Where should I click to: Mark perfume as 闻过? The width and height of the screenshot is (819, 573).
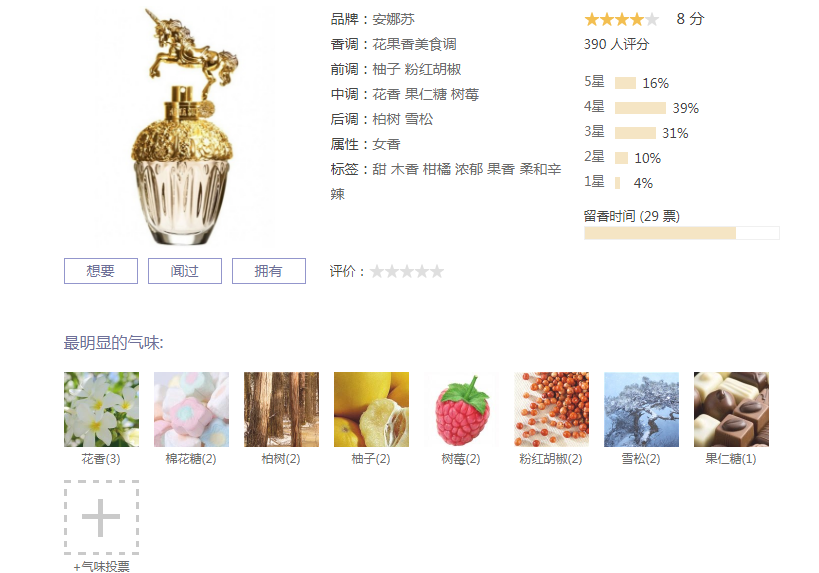point(185,271)
